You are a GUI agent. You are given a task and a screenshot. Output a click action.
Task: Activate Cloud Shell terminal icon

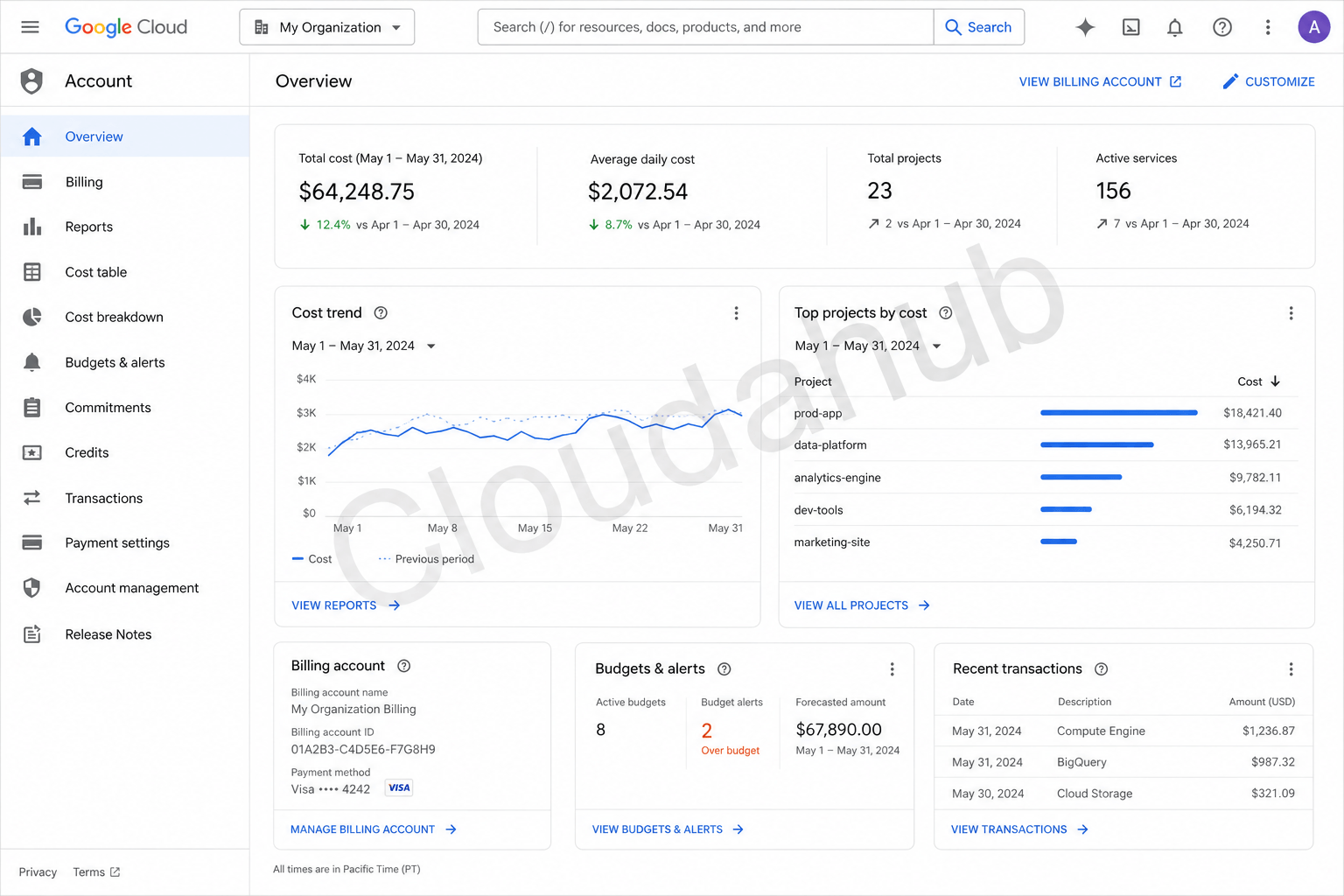click(1130, 27)
